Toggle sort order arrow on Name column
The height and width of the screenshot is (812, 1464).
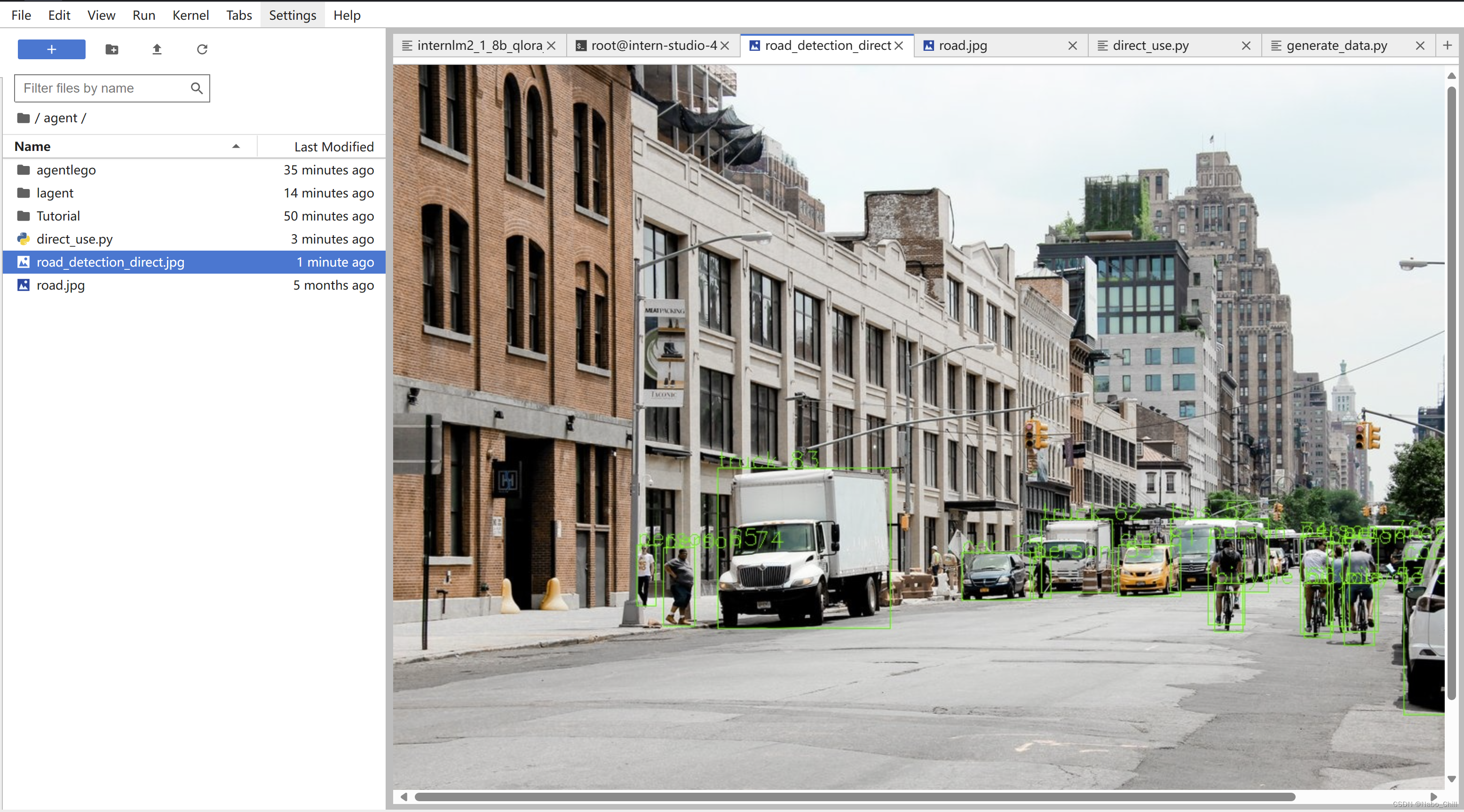pyautogui.click(x=236, y=147)
